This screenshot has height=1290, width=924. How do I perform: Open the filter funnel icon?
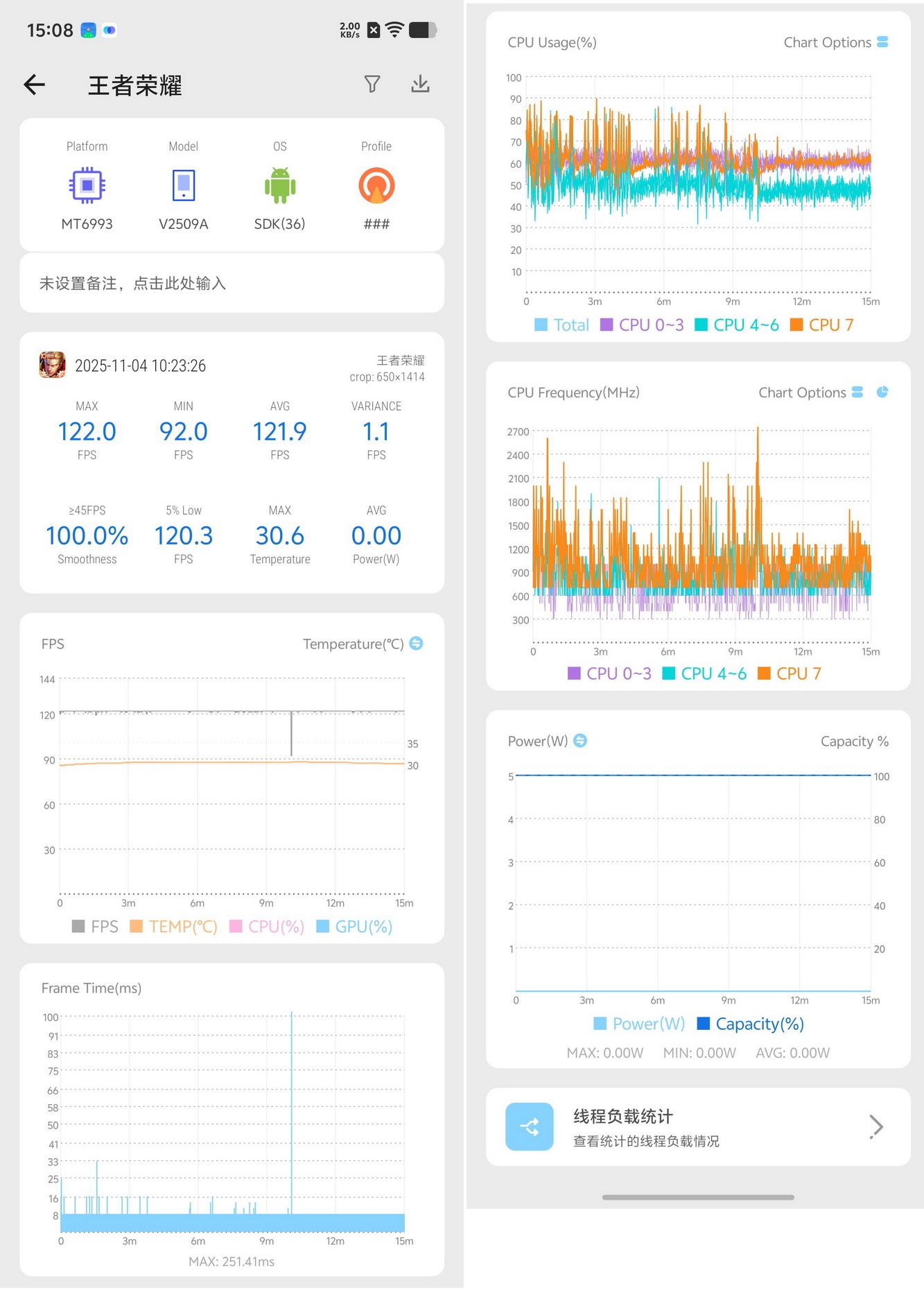pos(372,84)
